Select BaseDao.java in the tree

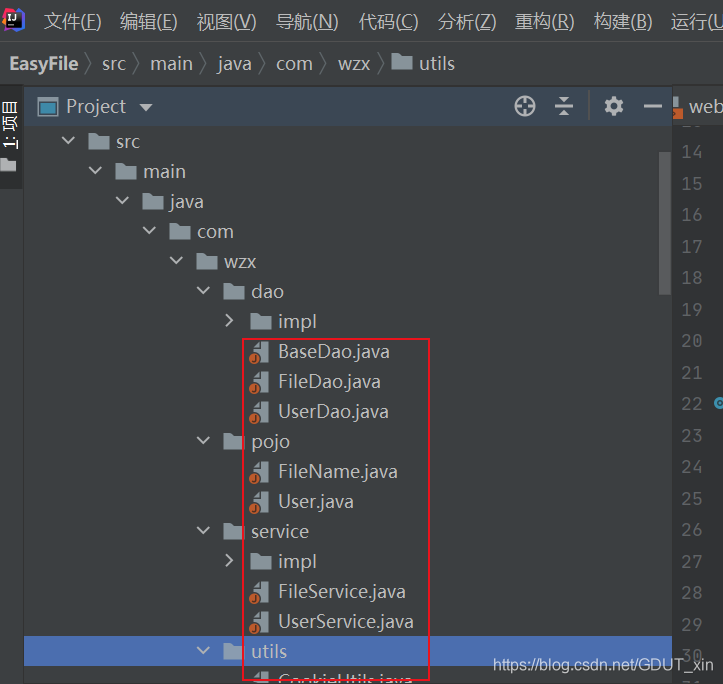tap(334, 352)
